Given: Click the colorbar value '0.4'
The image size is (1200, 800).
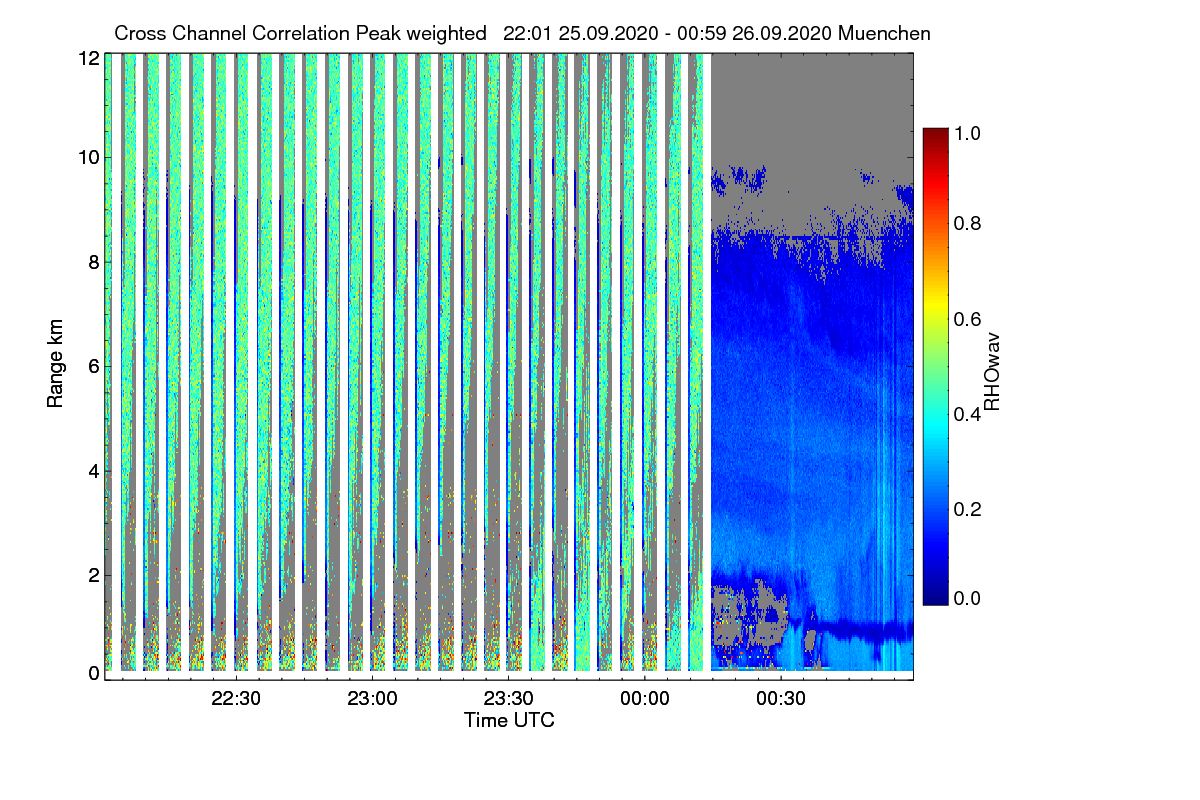Looking at the screenshot, I should pyautogui.click(x=968, y=414).
